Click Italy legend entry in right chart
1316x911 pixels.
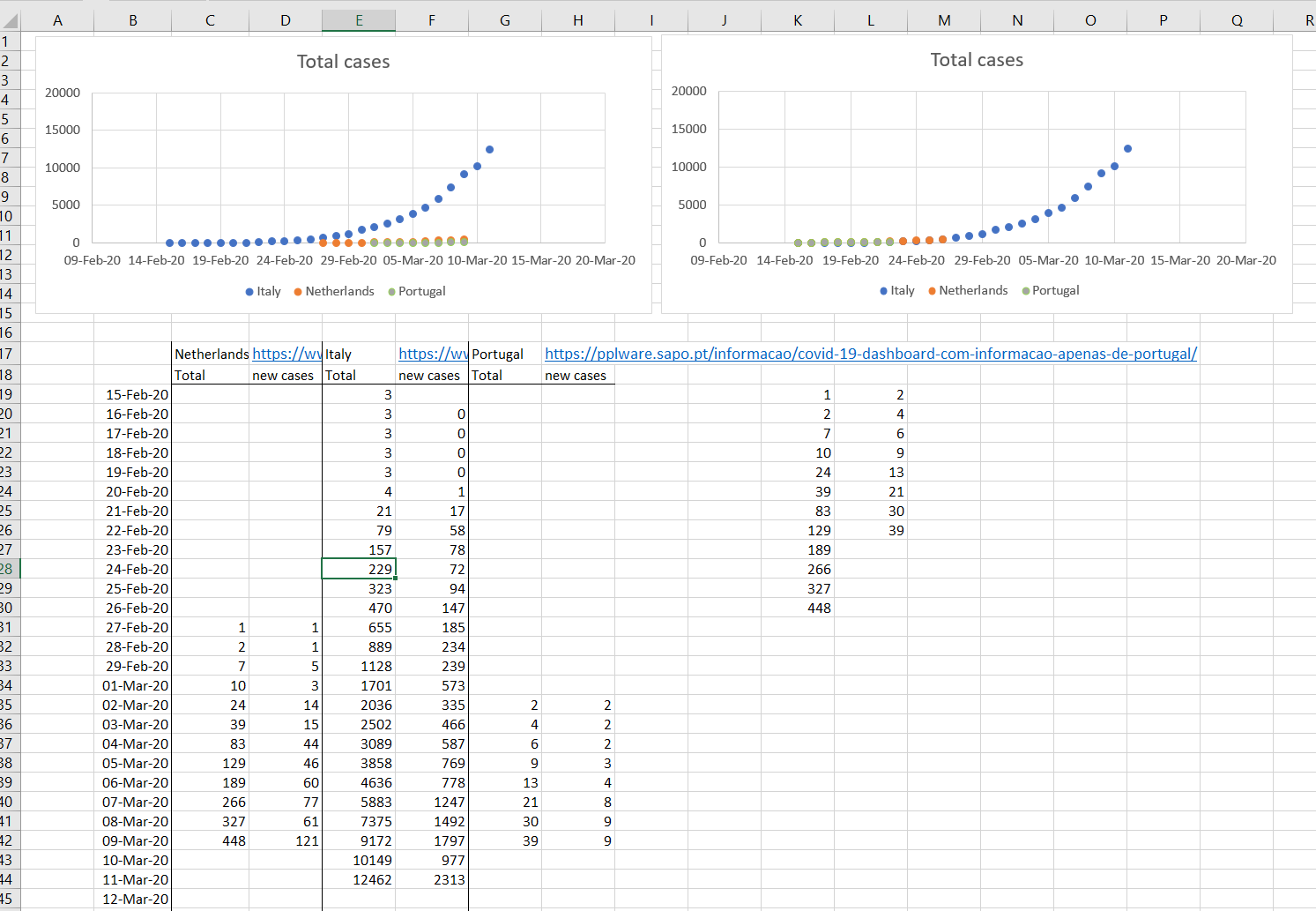902,291
